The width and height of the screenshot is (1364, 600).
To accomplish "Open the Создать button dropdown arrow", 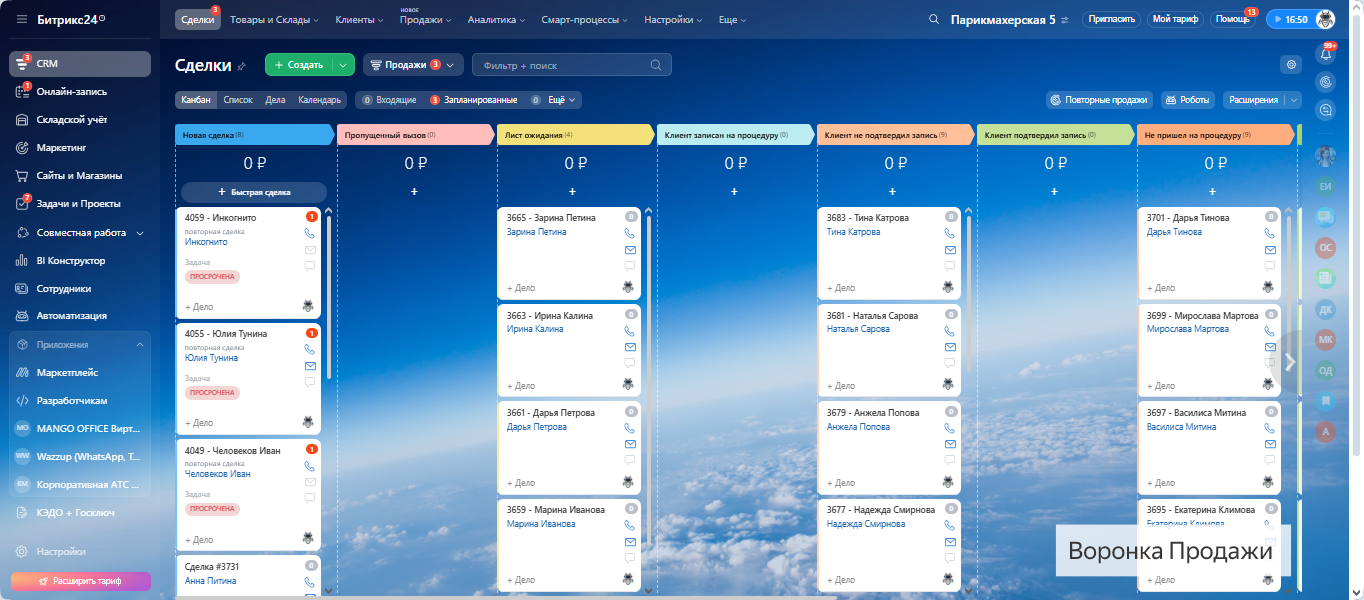I will (x=343, y=65).
